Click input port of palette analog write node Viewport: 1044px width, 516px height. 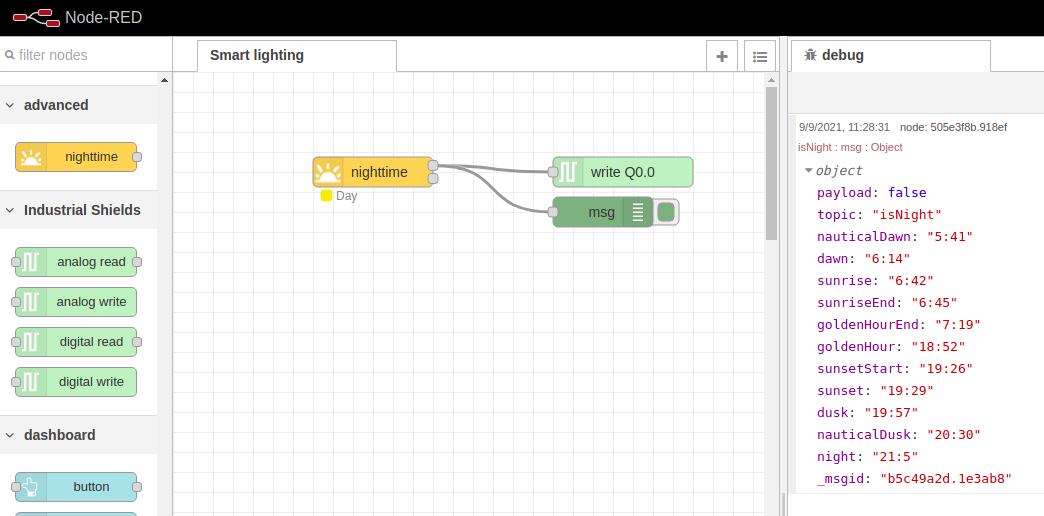click(16, 302)
